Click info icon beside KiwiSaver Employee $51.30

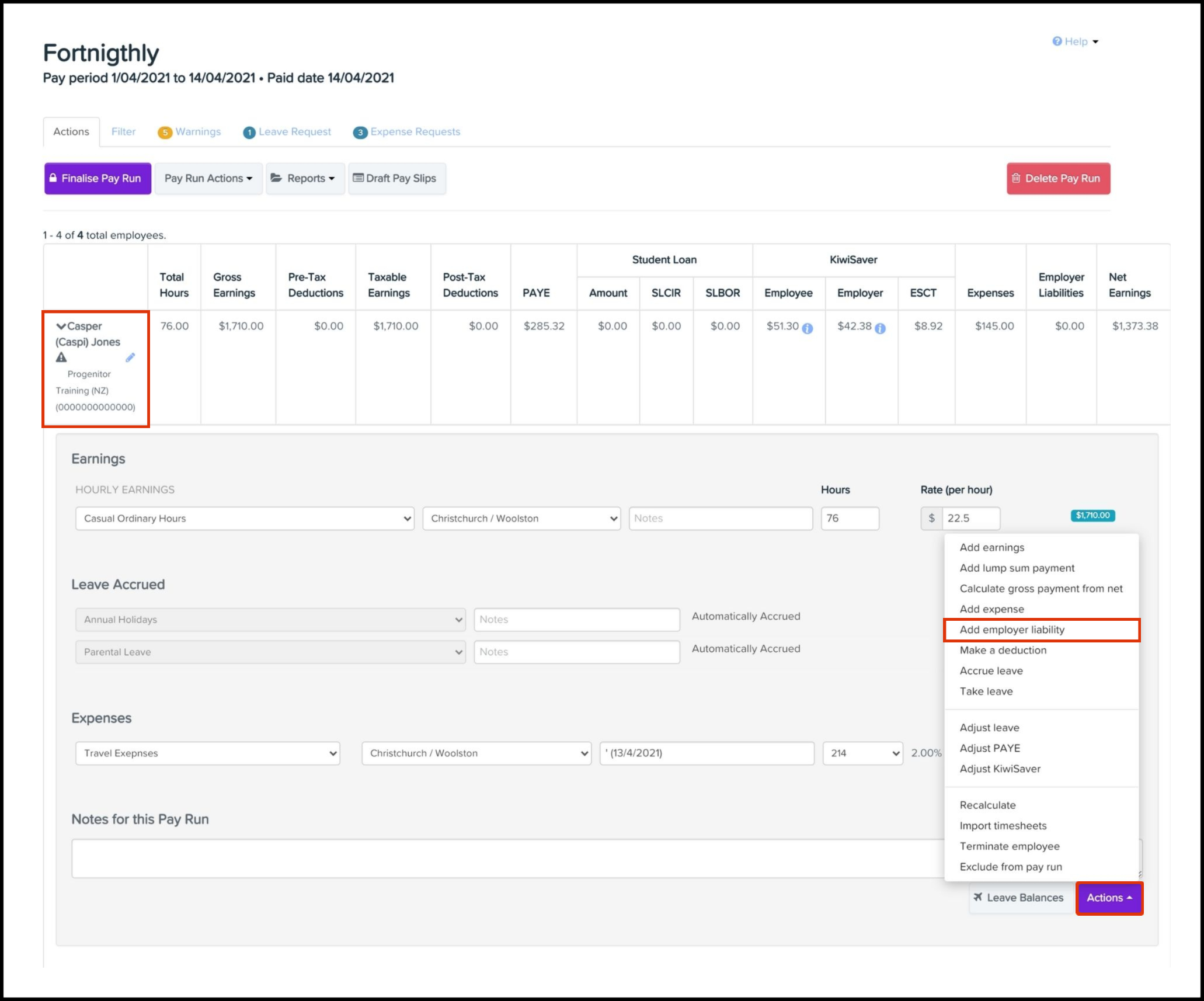808,328
